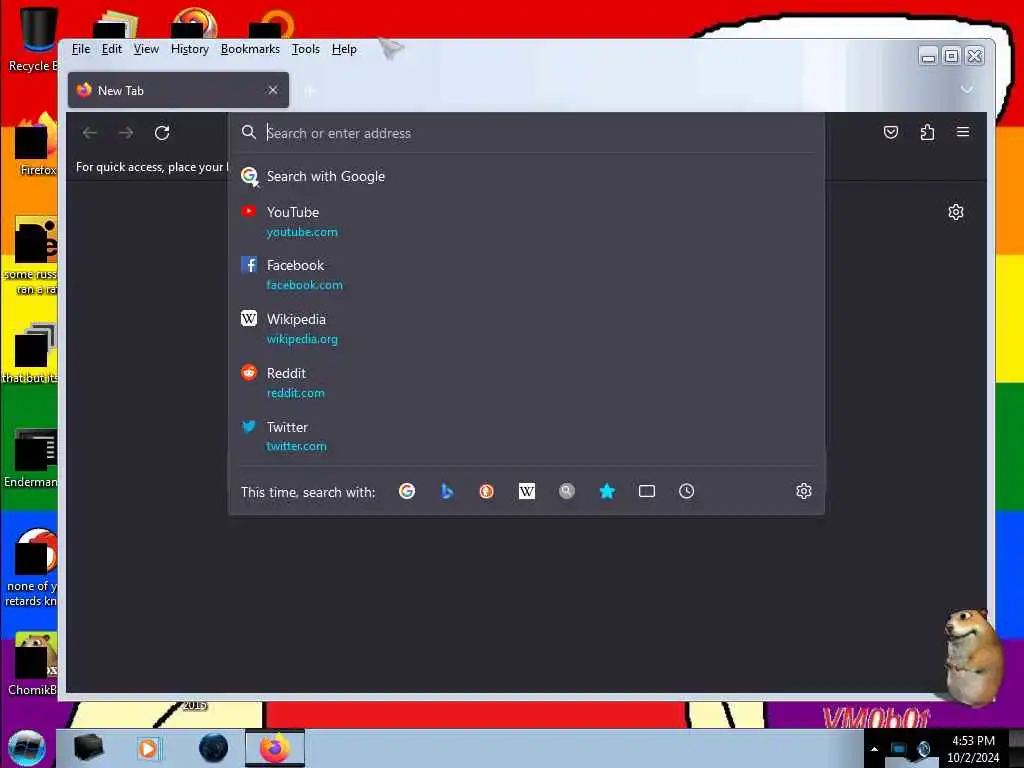Open the Tools menu
This screenshot has width=1024, height=768.
click(x=306, y=49)
